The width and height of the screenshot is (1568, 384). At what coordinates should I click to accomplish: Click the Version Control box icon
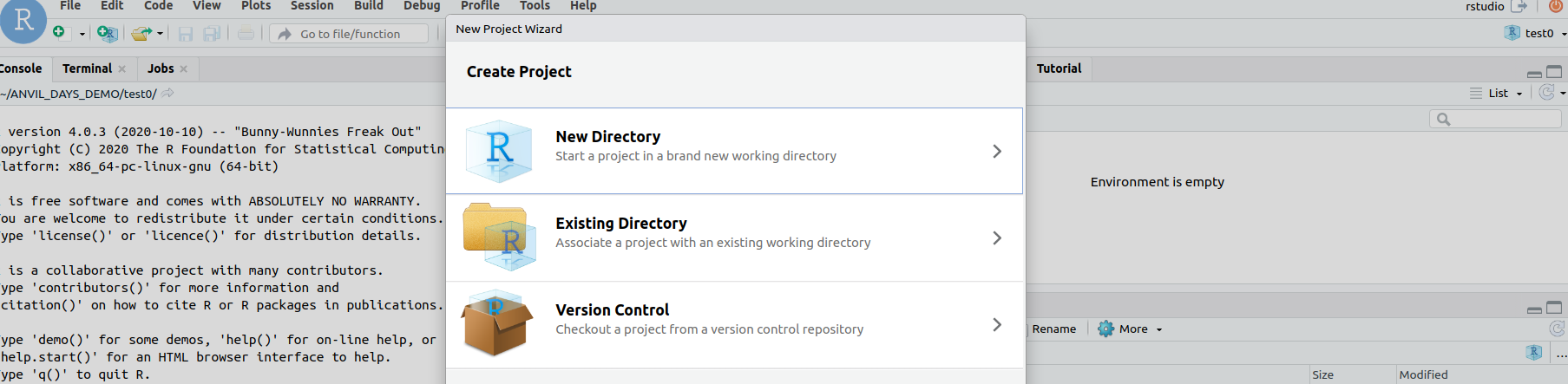coord(496,322)
